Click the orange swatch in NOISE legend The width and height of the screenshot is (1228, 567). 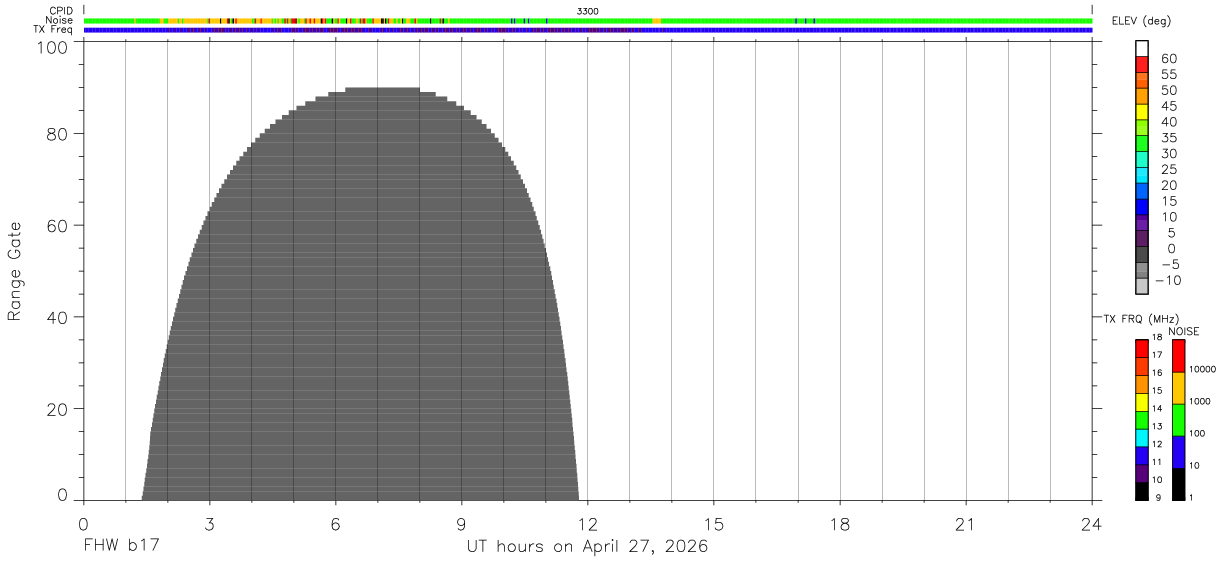click(x=1178, y=389)
